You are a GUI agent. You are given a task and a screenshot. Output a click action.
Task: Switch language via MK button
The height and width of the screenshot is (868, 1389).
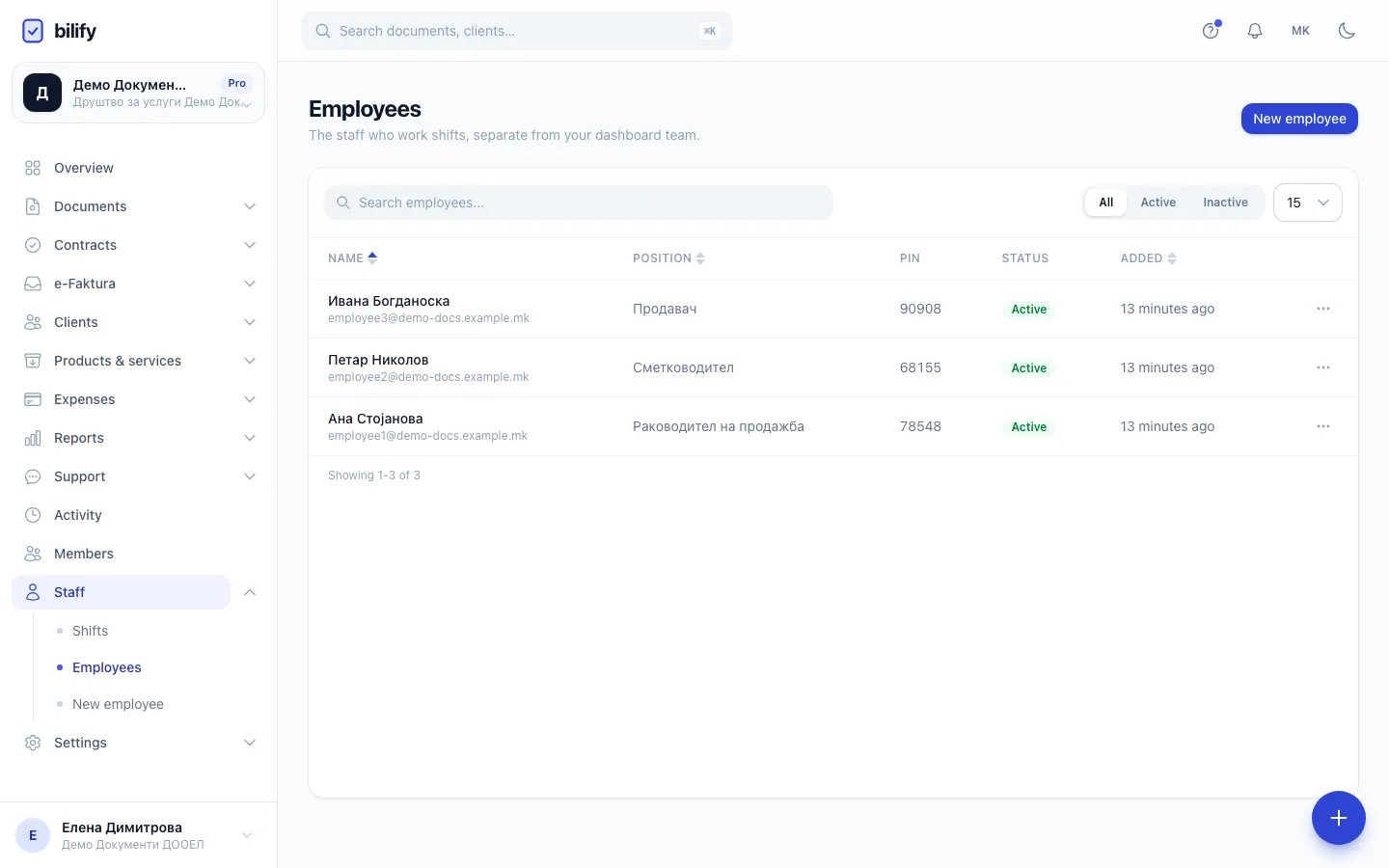[1300, 31]
